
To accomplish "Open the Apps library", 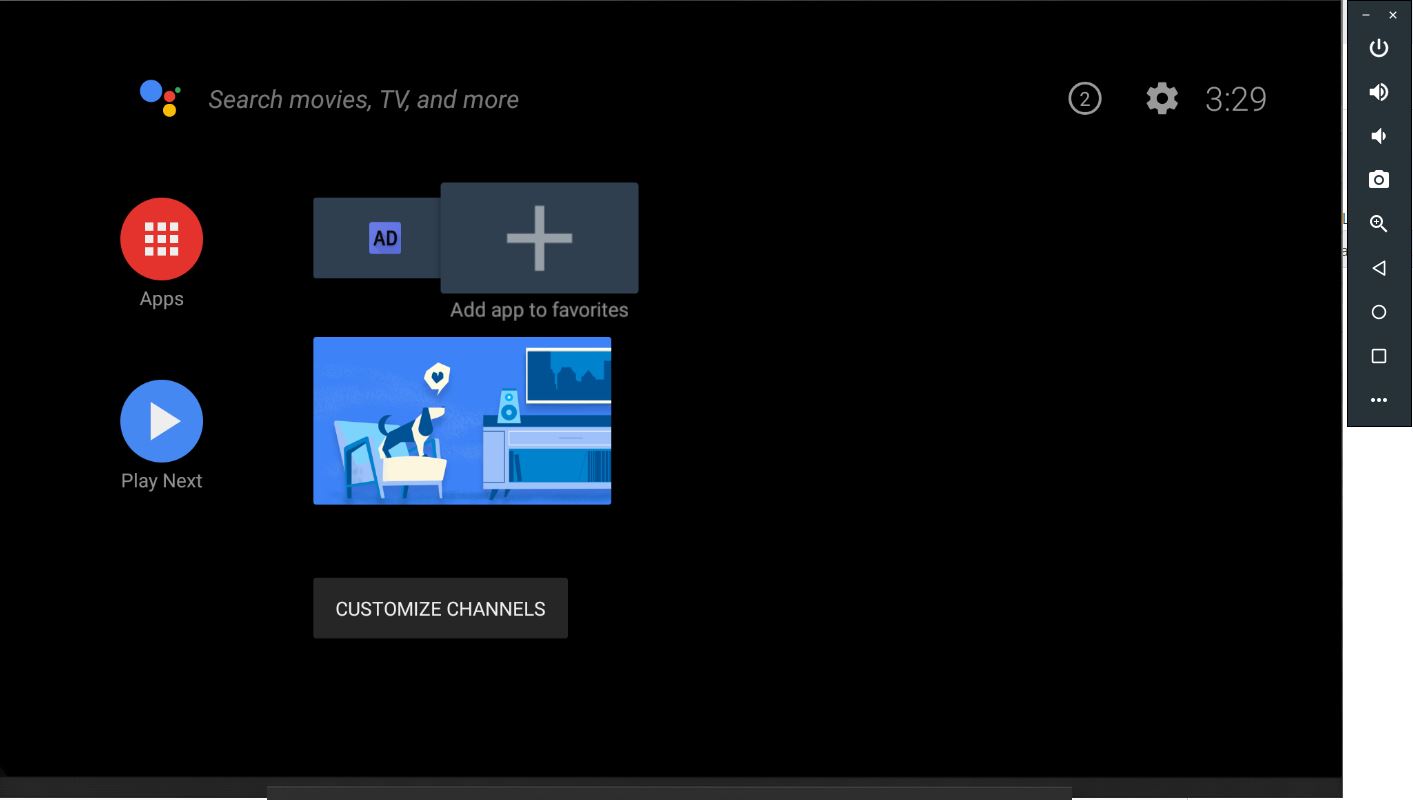I will pos(161,239).
